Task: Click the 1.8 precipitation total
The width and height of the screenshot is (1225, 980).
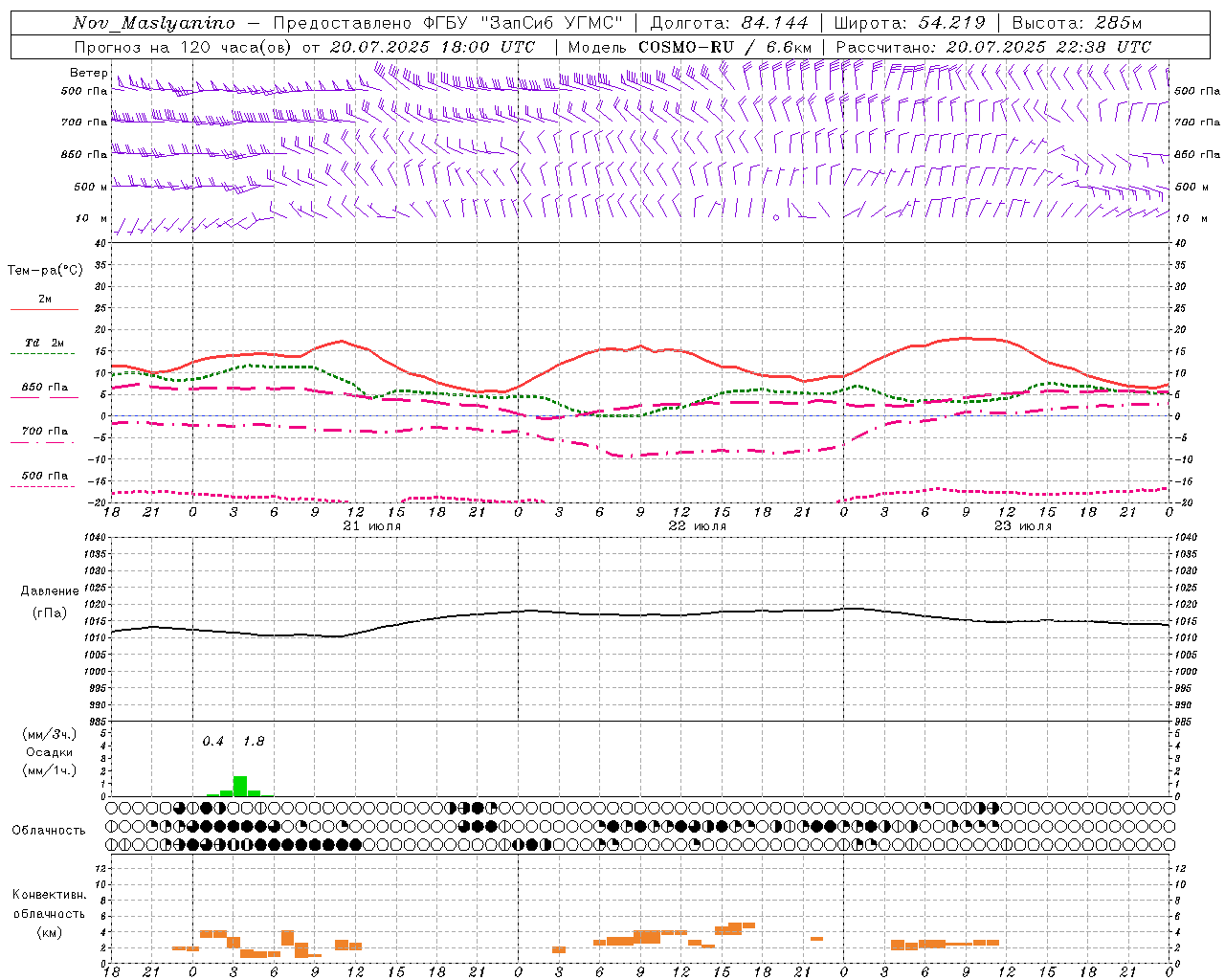Action: (254, 742)
